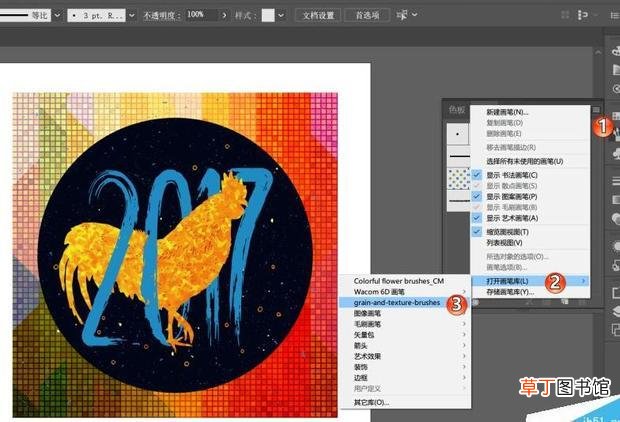Expand Wacom 6D 画笔 submenu
Viewport: 620px width, 422px height.
tap(405, 291)
